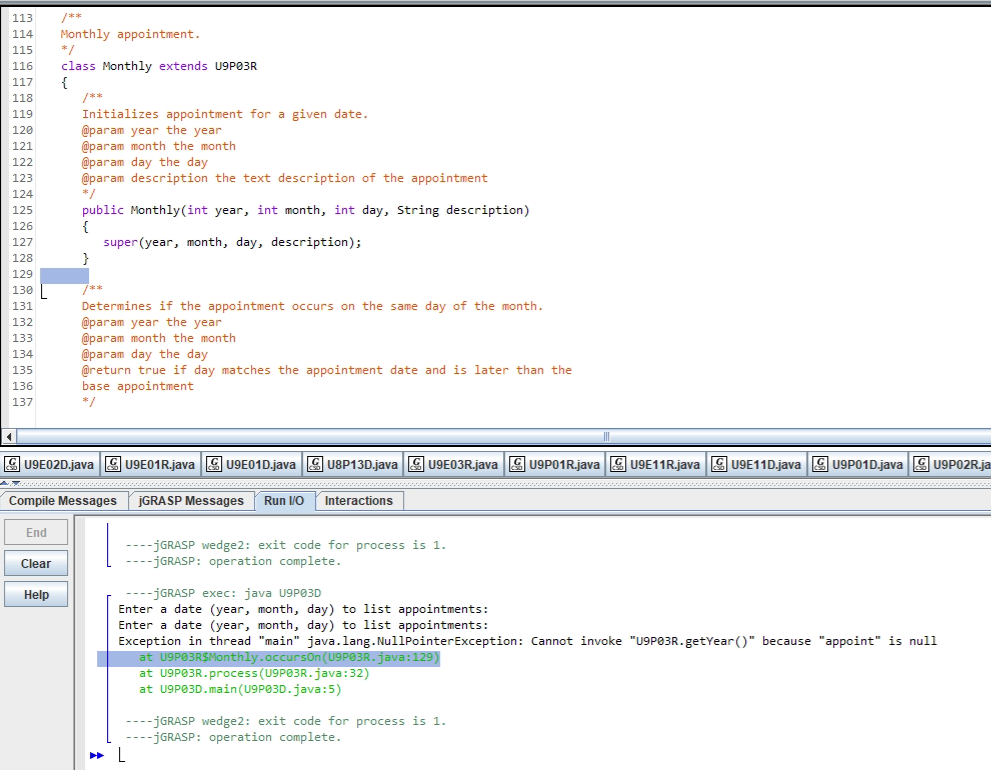Image resolution: width=991 pixels, height=770 pixels.
Task: Open Help from the Run I/O panel
Action: pyautogui.click(x=35, y=594)
